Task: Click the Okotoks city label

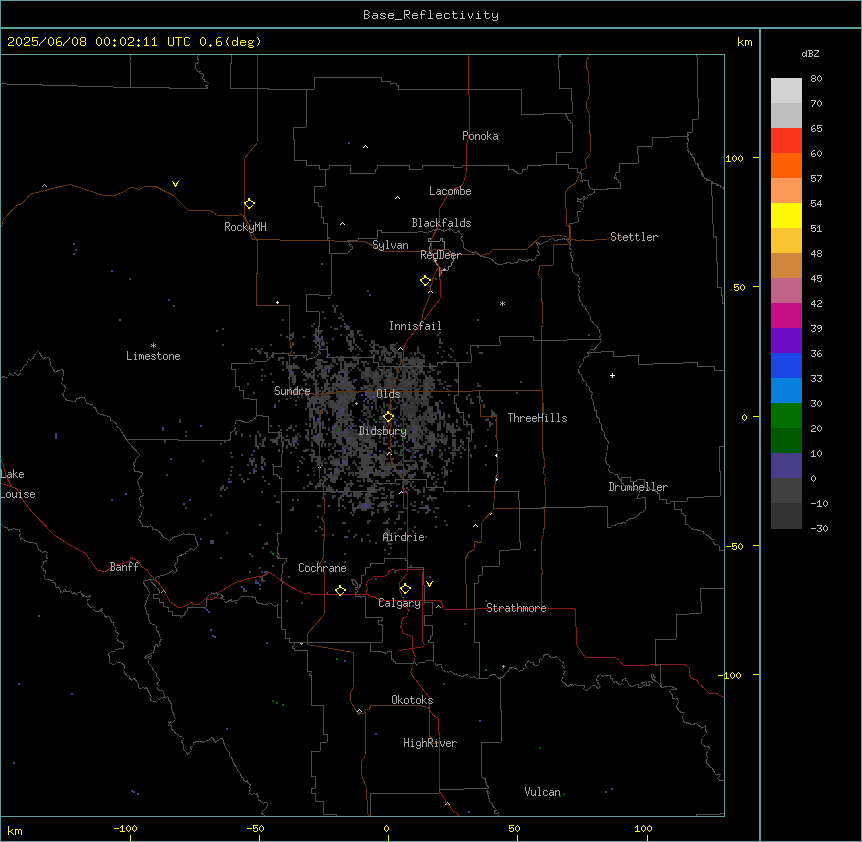Action: tap(412, 700)
